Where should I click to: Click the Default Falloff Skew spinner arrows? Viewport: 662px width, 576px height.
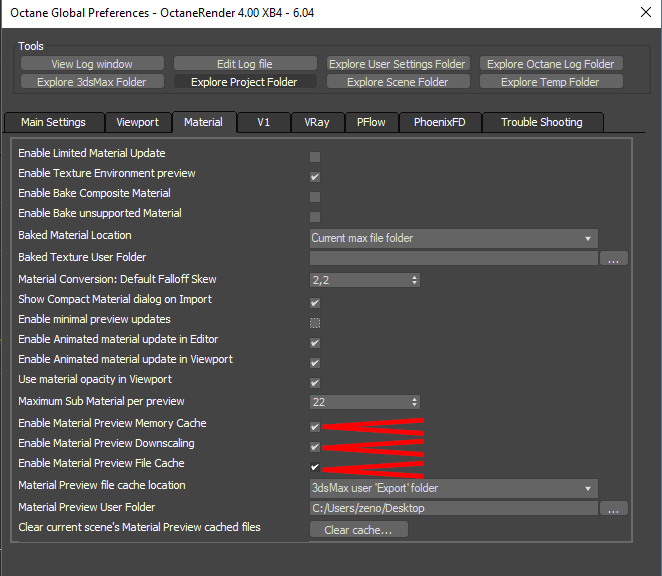tap(415, 280)
